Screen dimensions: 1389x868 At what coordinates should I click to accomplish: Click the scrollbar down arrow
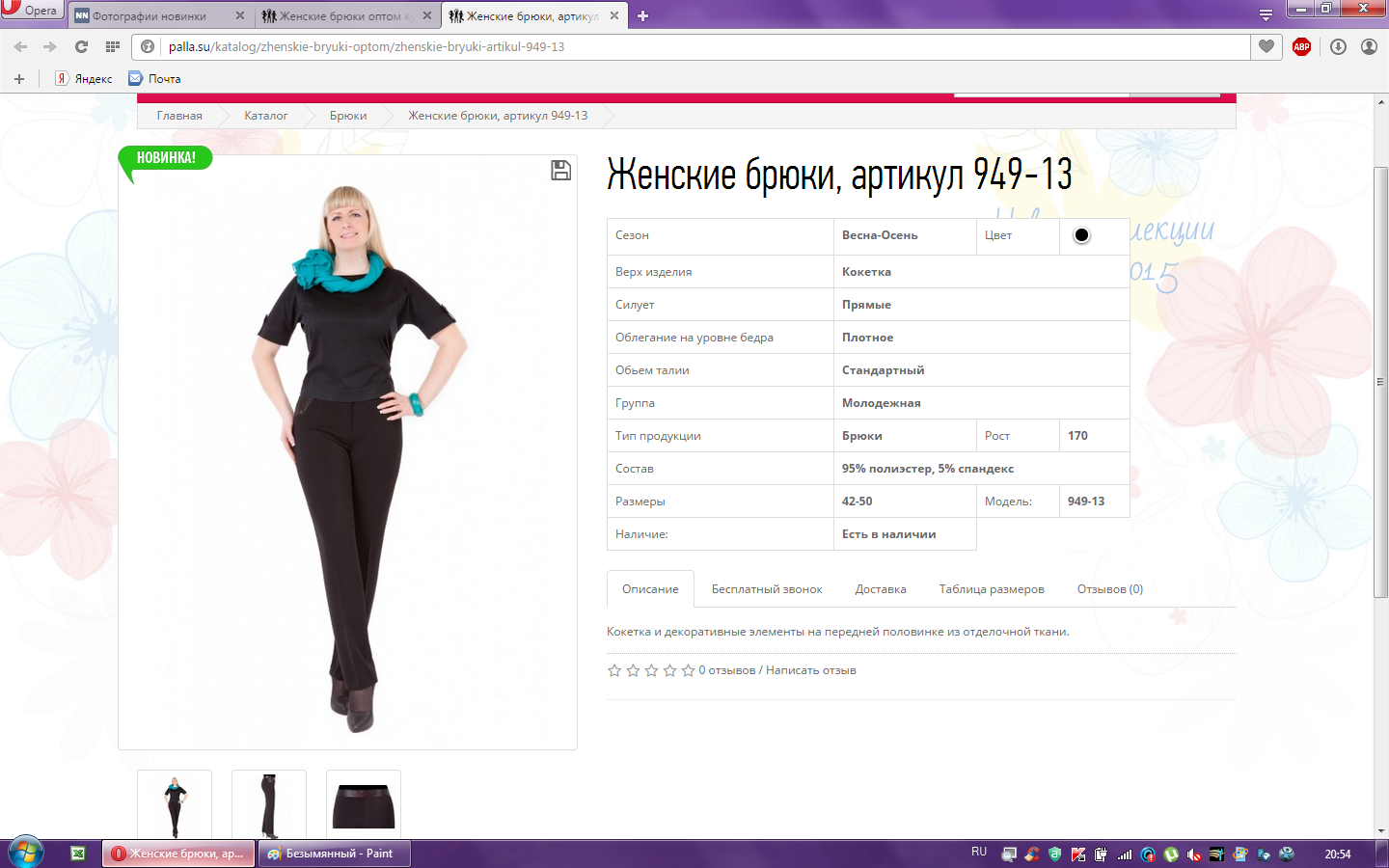pos(1381,830)
